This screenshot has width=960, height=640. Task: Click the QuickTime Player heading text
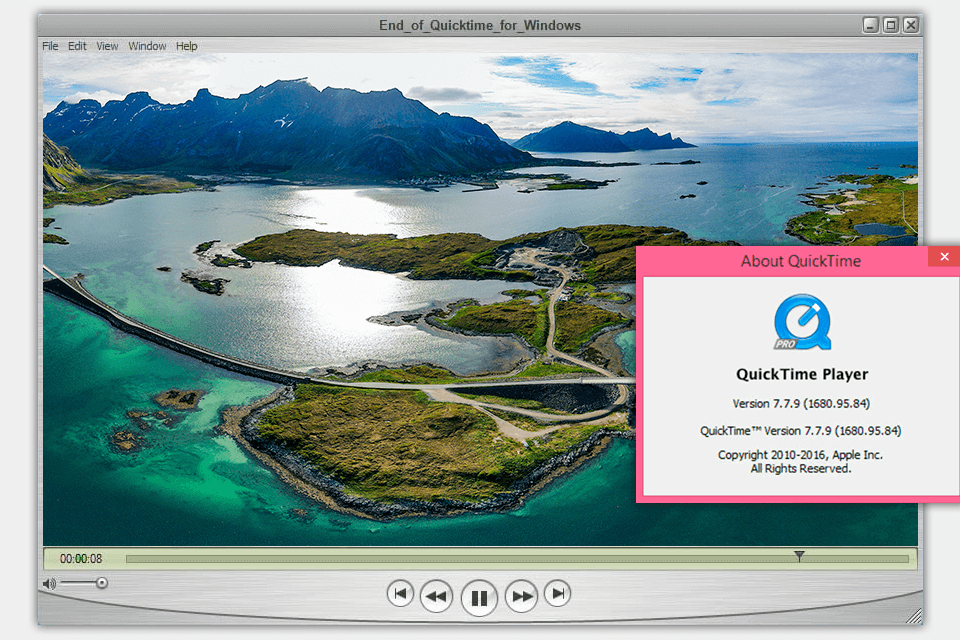802,374
